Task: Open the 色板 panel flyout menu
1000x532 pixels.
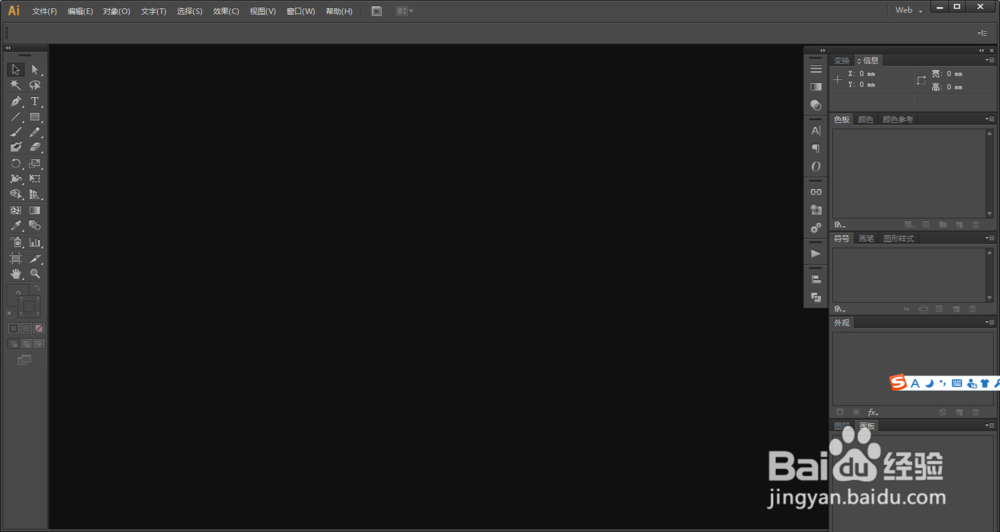Action: 989,119
